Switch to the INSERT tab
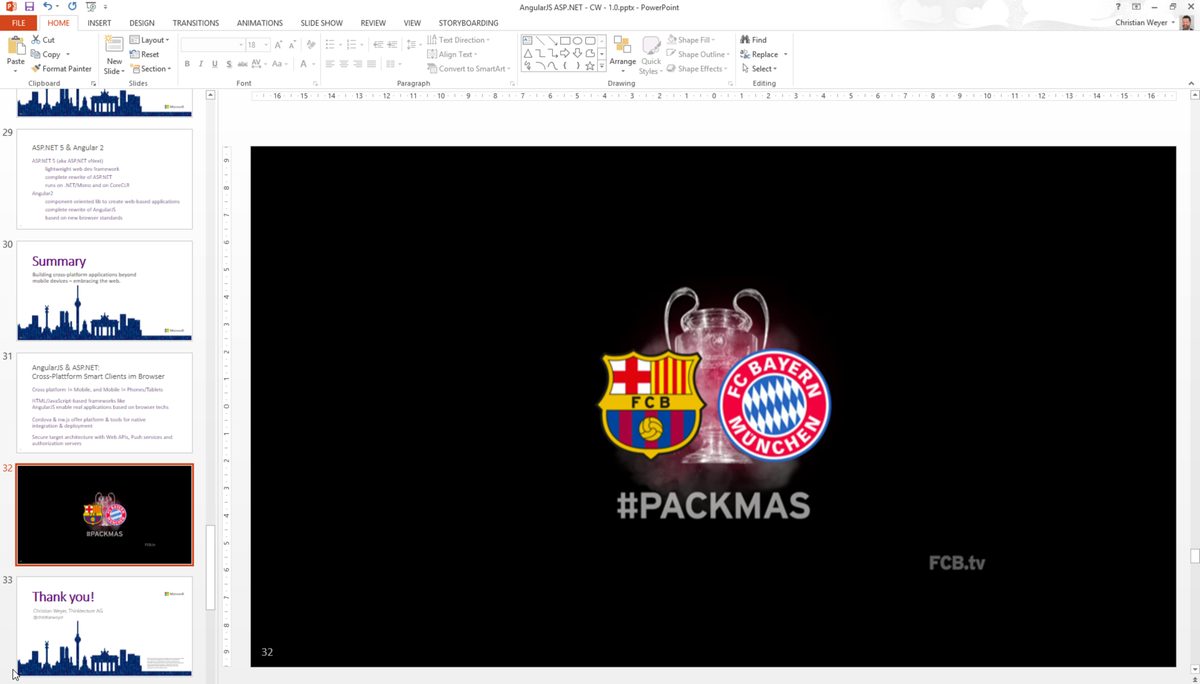 pos(99,23)
